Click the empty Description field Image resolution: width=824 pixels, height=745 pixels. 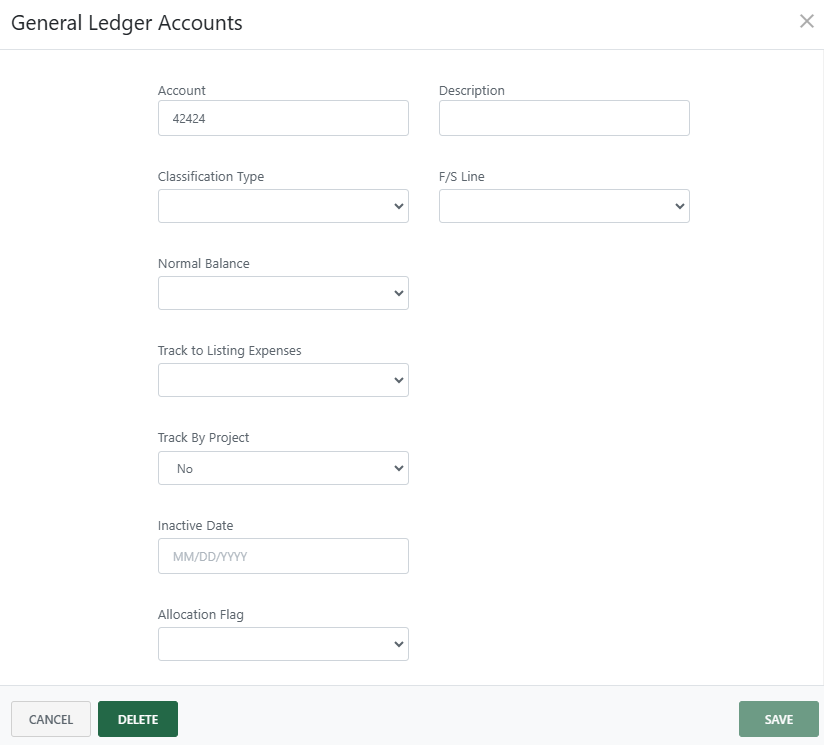564,118
